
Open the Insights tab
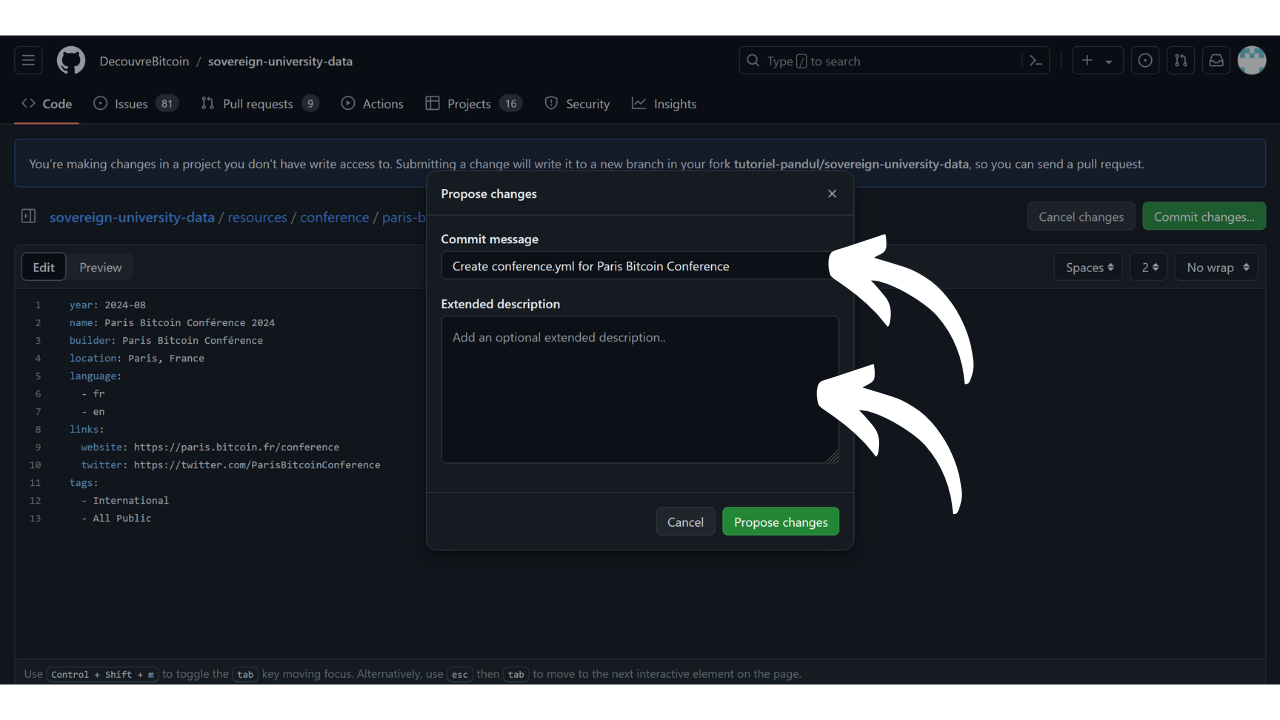point(664,104)
